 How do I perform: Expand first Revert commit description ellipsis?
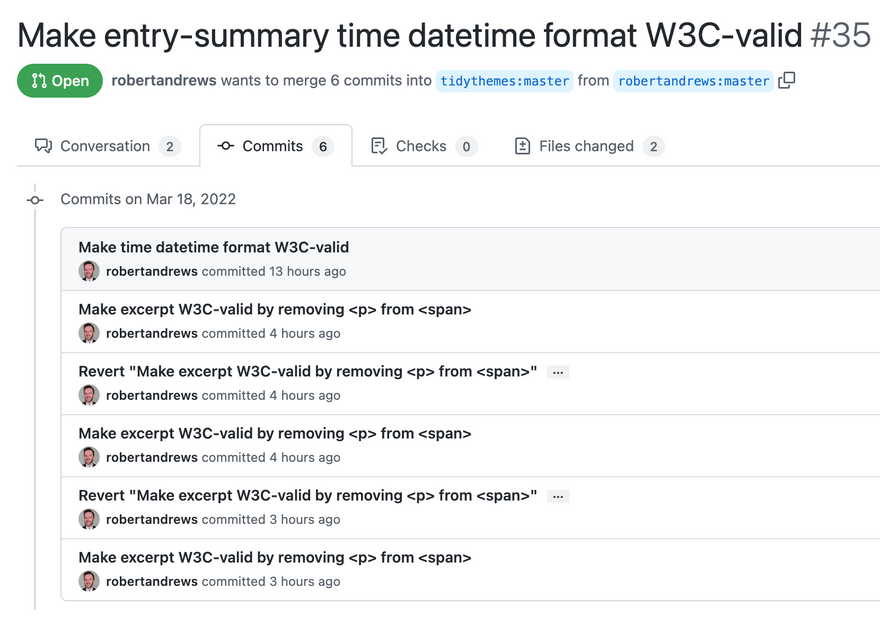pos(558,372)
